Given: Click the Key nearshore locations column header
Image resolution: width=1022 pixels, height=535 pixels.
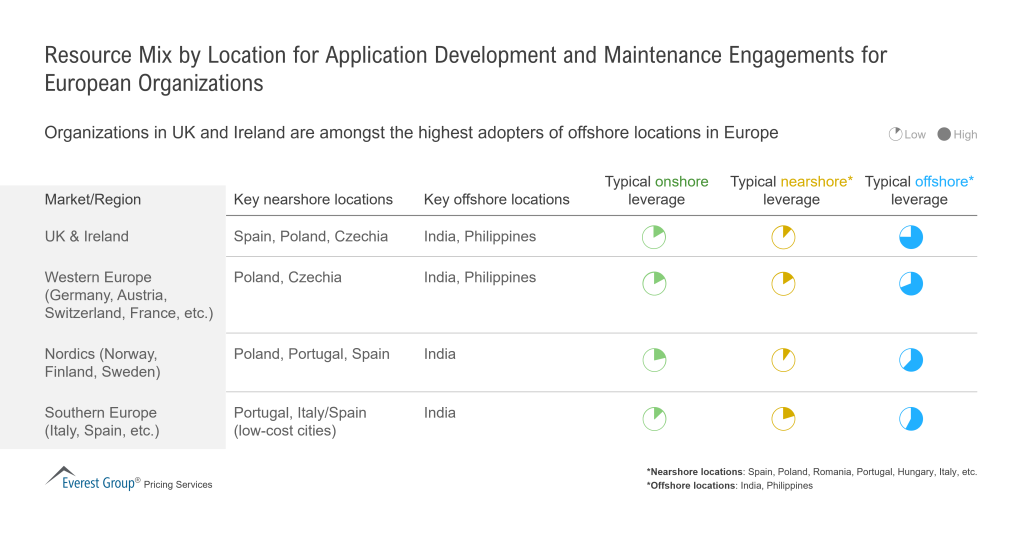Looking at the screenshot, I should click(x=313, y=199).
